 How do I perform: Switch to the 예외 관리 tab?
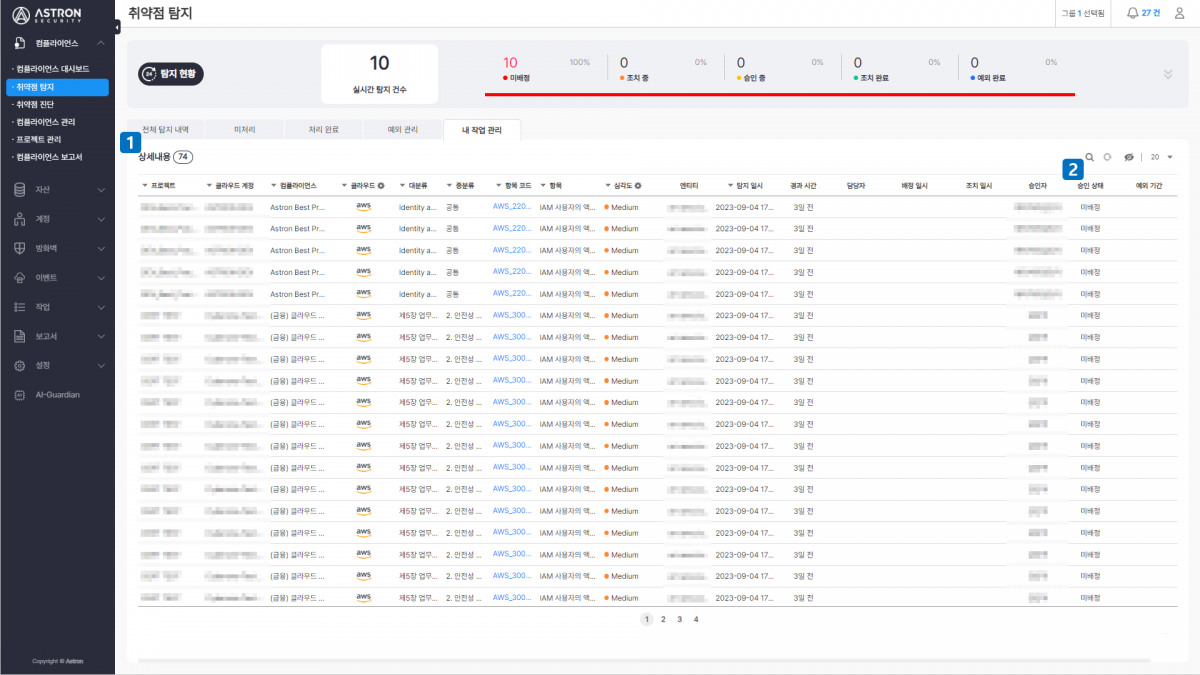tap(402, 130)
